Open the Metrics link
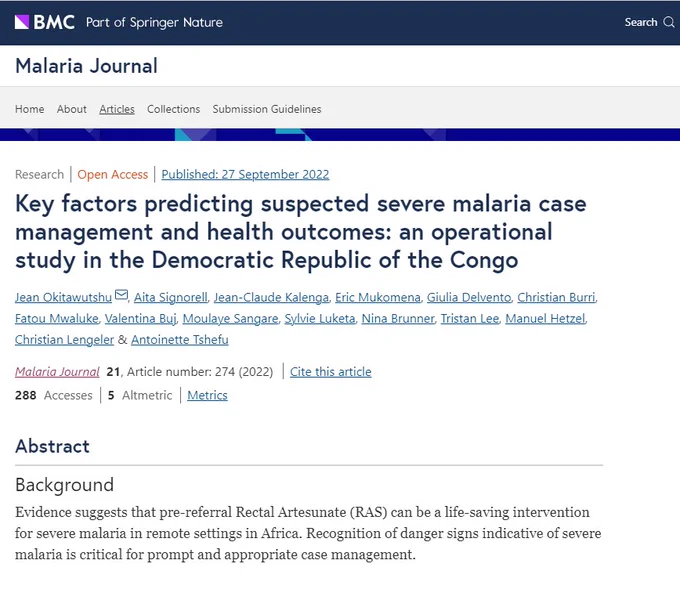The height and width of the screenshot is (589, 680). pyautogui.click(x=207, y=395)
